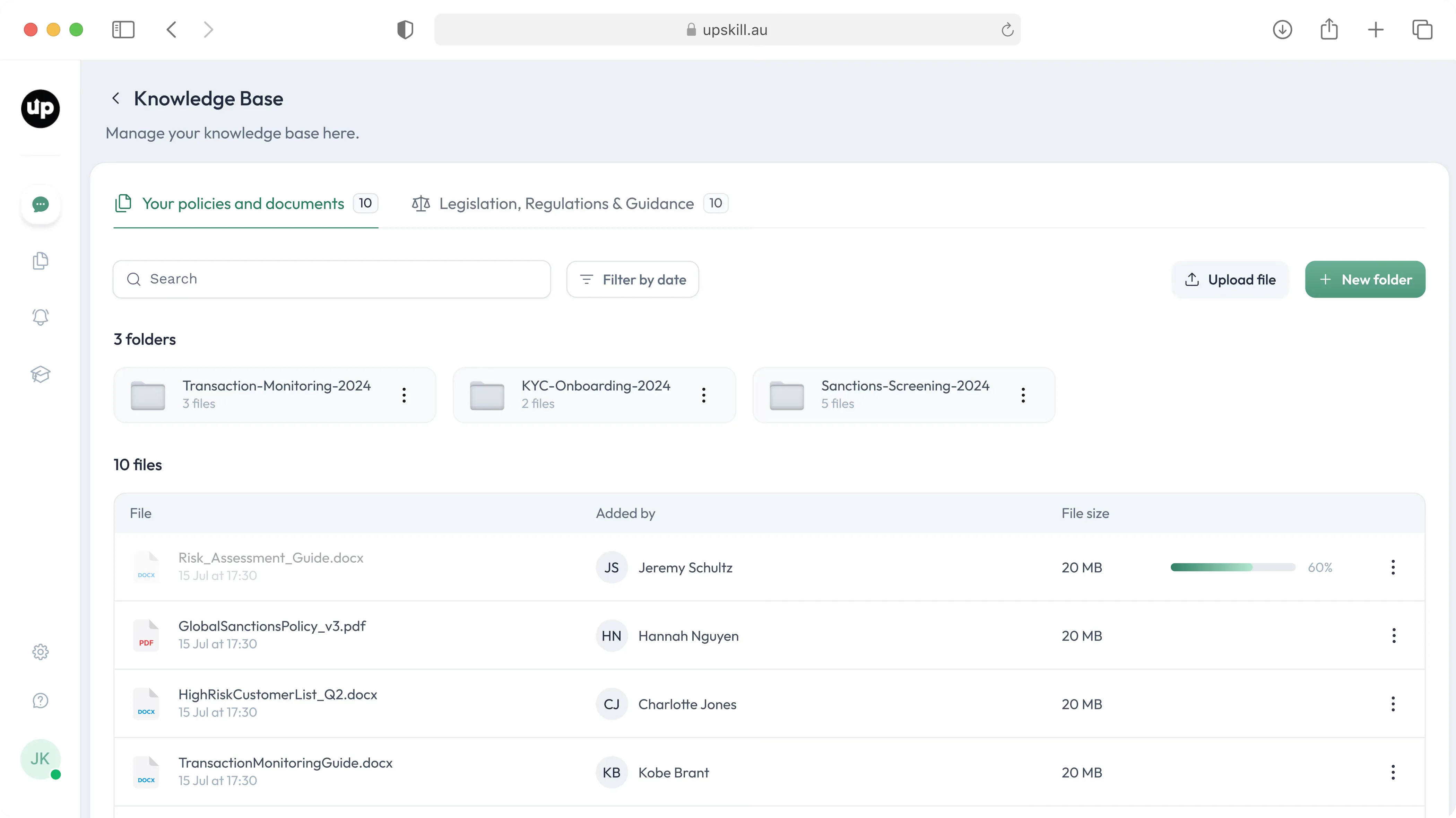Click the Safari downloads icon

pos(1282,29)
